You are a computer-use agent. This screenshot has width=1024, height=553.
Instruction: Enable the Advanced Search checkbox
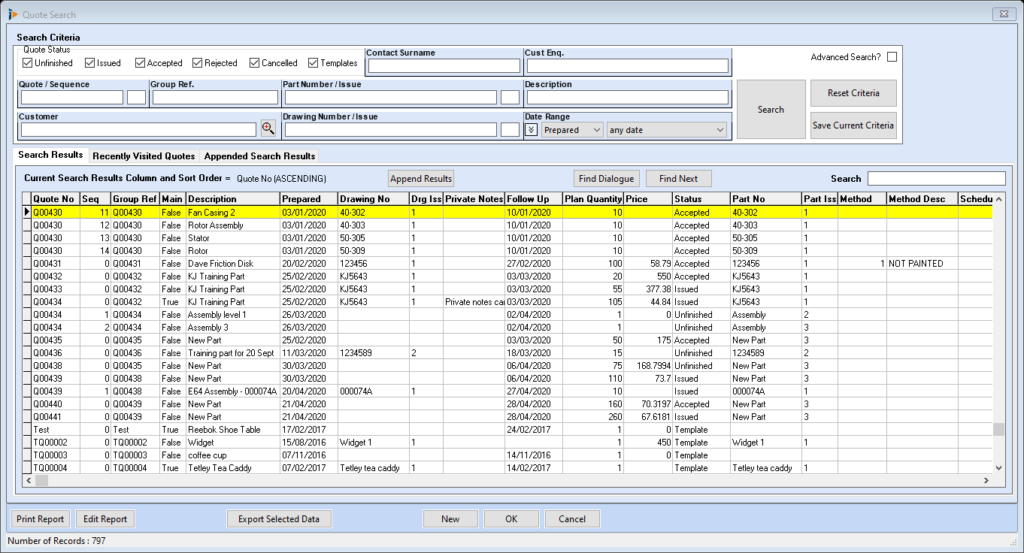(892, 57)
